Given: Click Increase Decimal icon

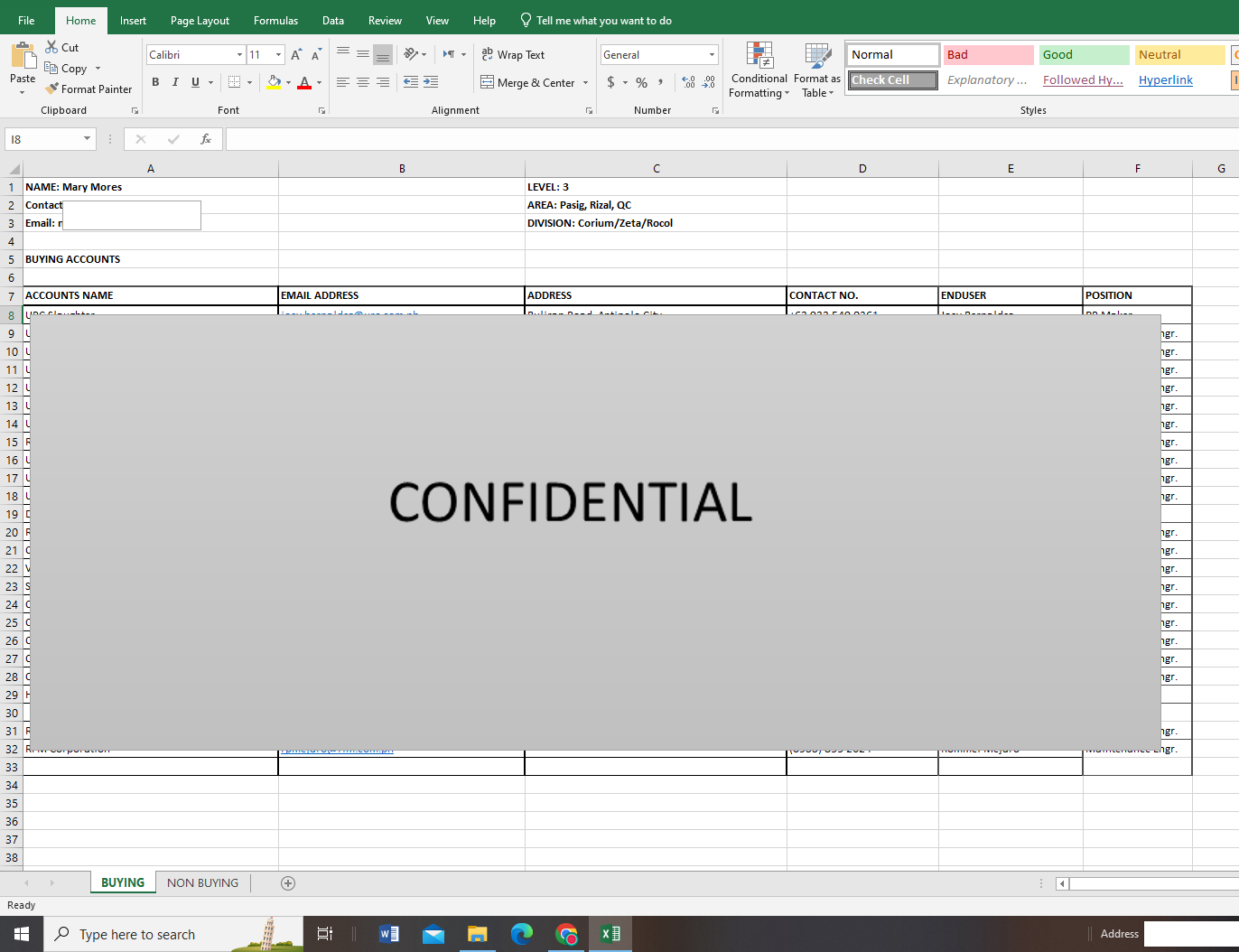Looking at the screenshot, I should [689, 82].
